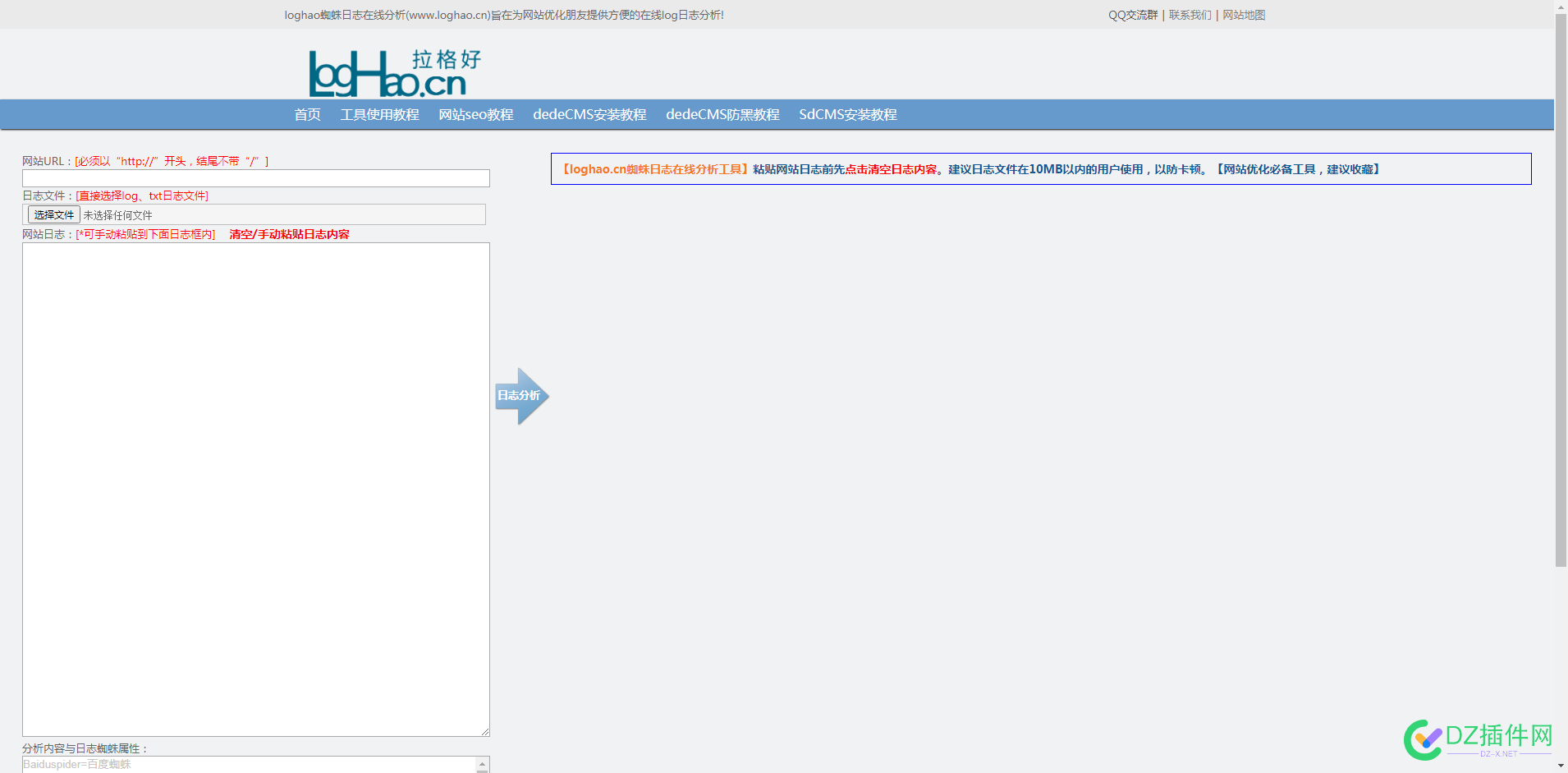Click the 联系我们 link
This screenshot has height=773, width=1568.
click(1190, 15)
